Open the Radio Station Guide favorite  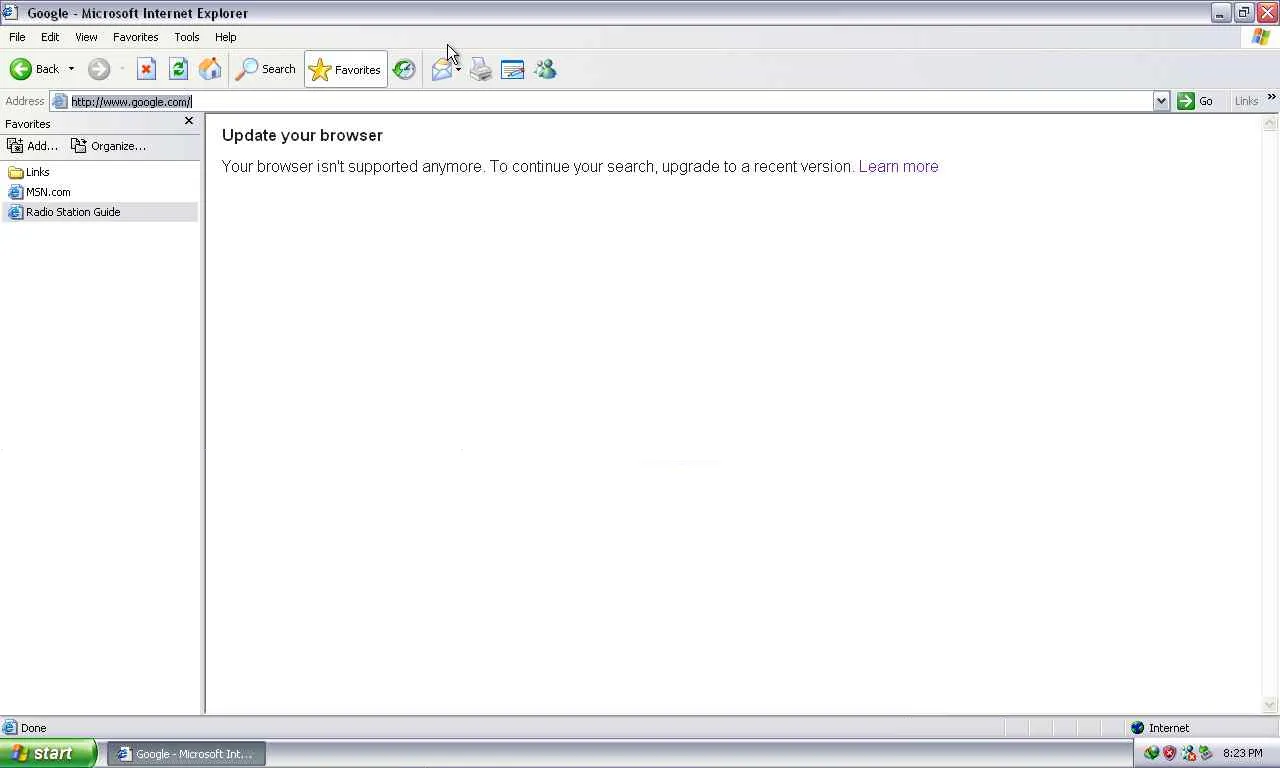(x=64, y=212)
